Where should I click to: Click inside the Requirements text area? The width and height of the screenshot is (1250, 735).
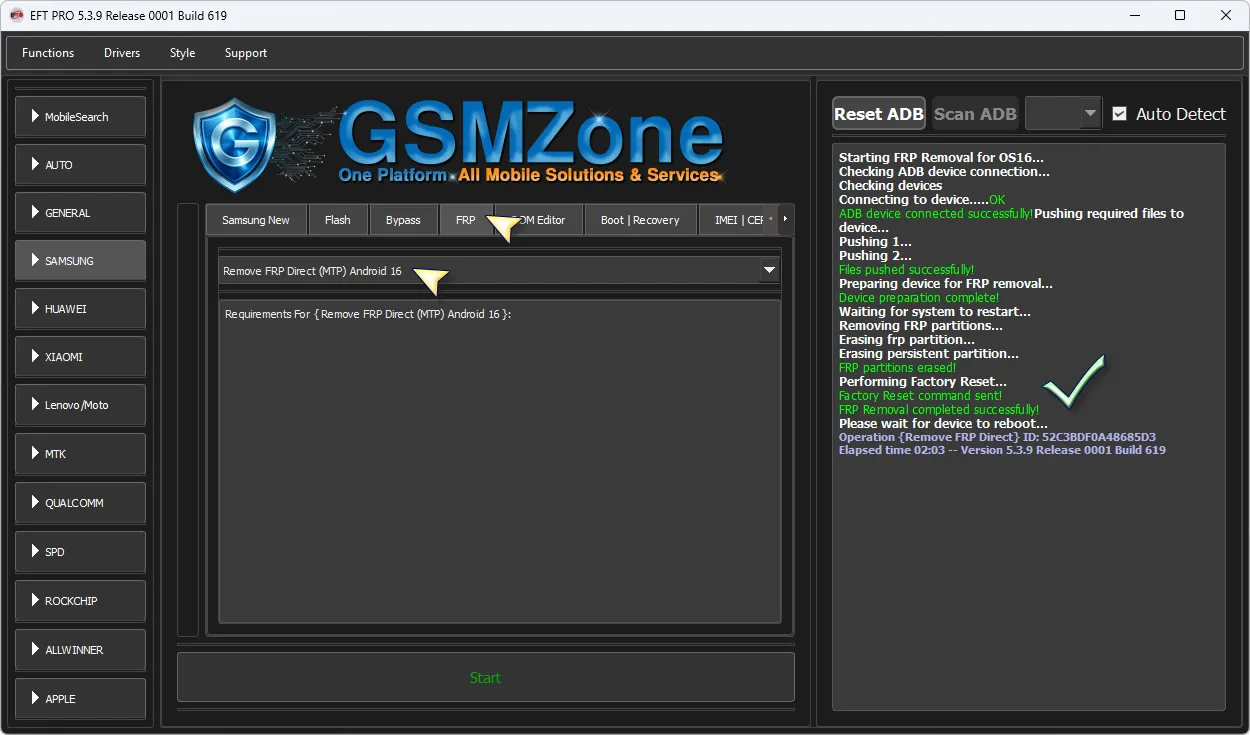click(x=499, y=460)
